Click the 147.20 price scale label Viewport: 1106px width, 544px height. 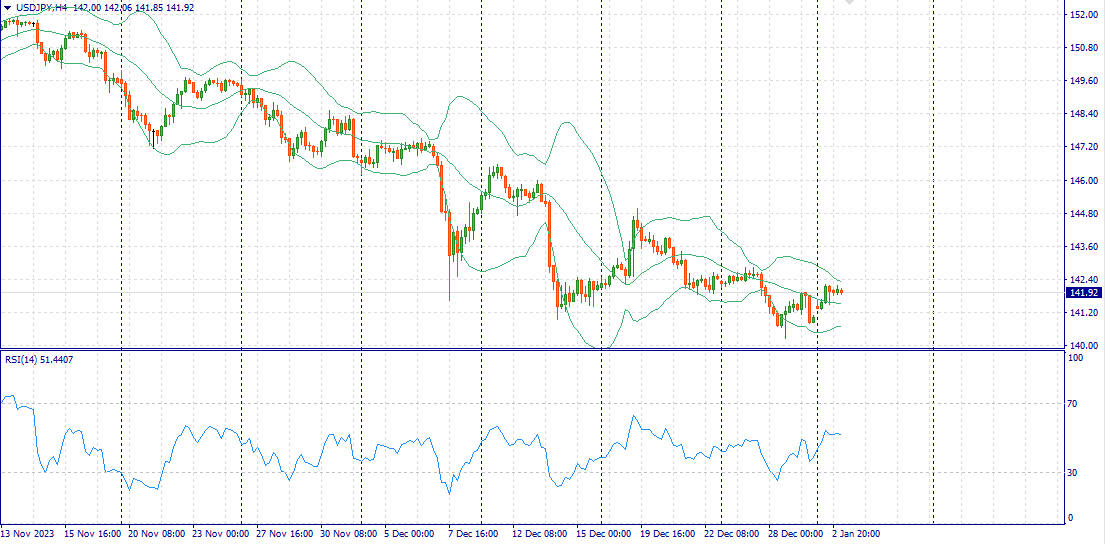(x=1083, y=147)
